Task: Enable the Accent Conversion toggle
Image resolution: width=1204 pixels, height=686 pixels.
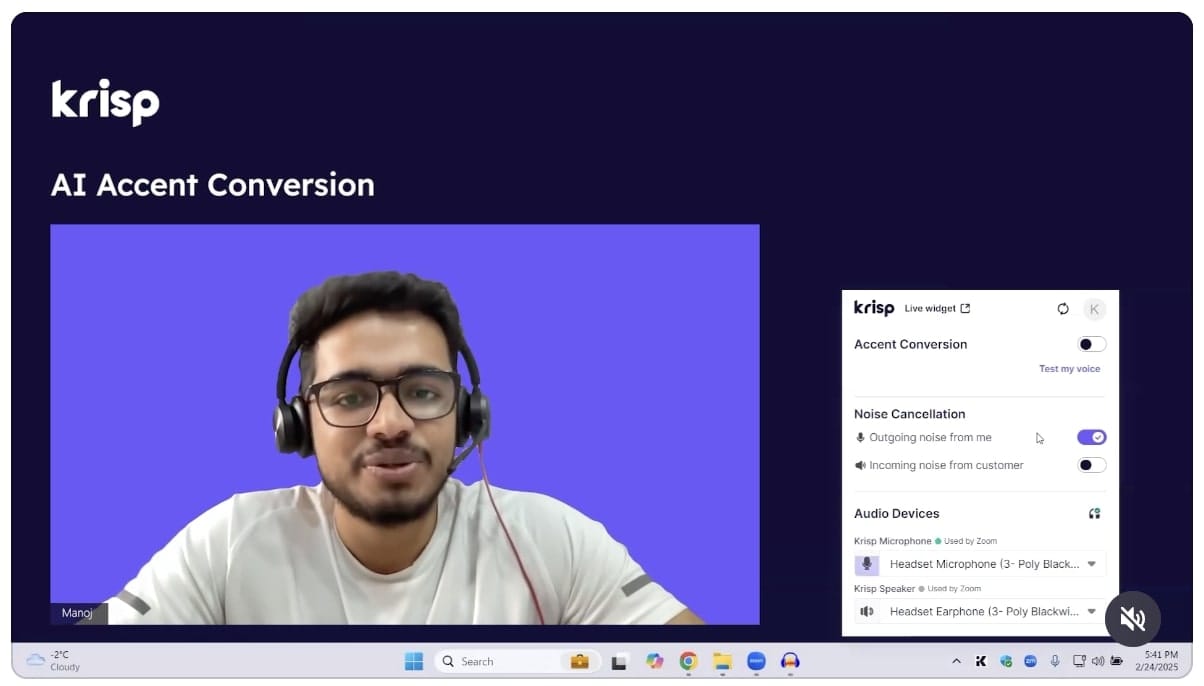Action: point(1092,344)
